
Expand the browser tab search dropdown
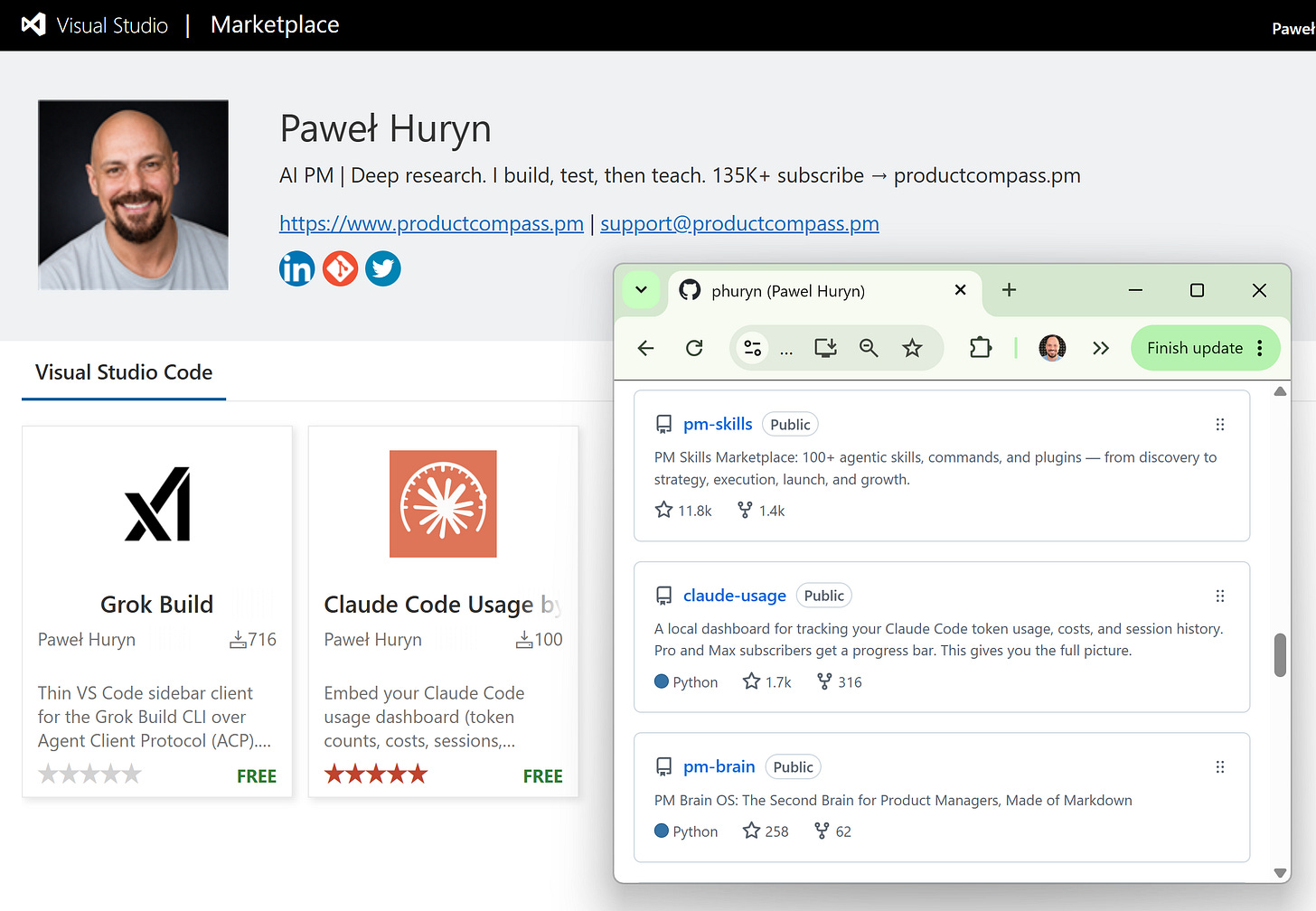(641, 290)
